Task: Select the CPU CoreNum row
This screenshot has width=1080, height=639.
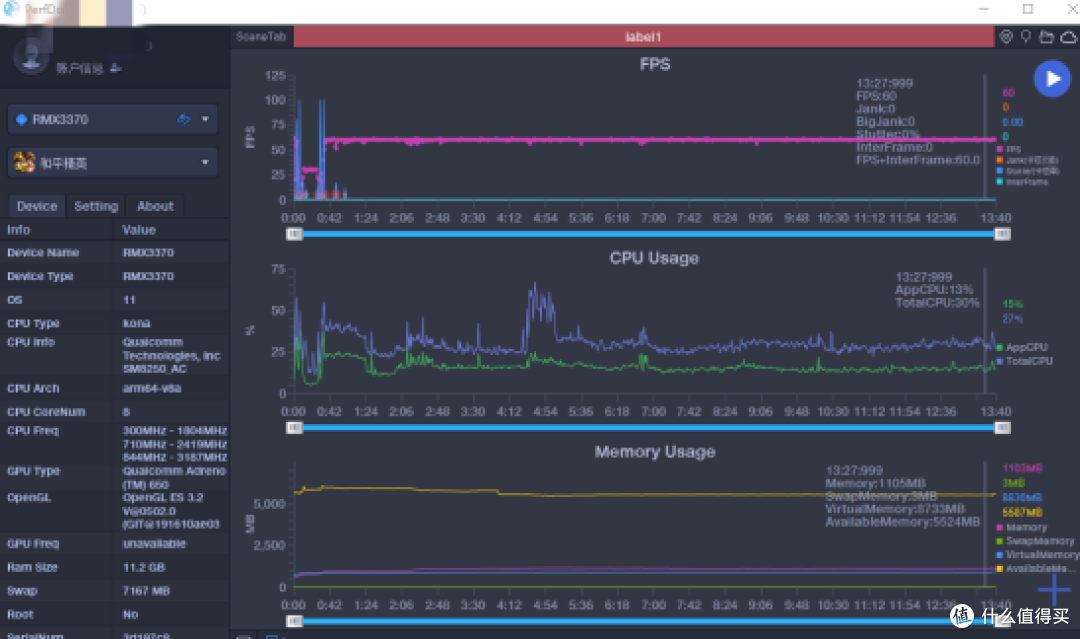Action: click(x=114, y=412)
